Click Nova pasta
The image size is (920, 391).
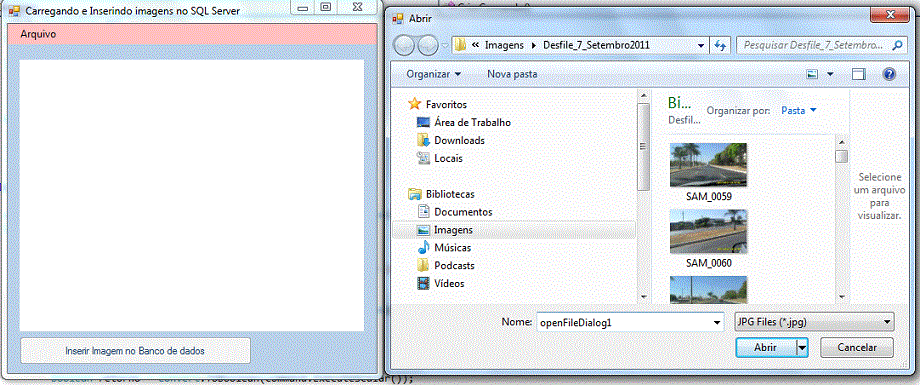[x=512, y=75]
